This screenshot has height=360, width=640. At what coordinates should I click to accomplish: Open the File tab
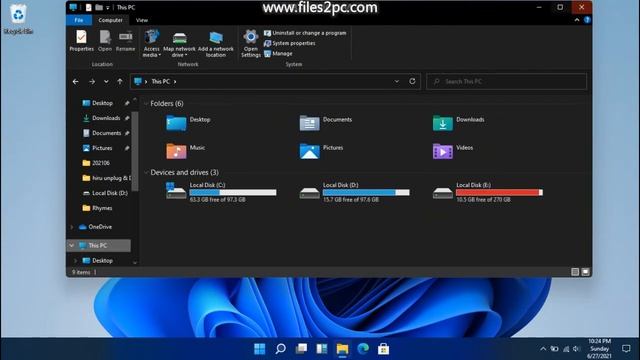tap(79, 20)
